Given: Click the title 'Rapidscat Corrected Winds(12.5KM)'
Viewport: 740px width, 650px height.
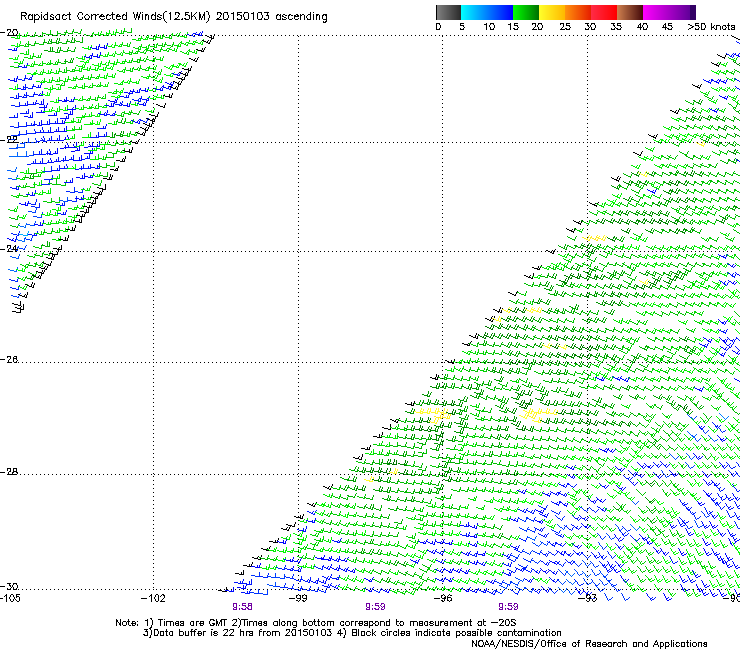Looking at the screenshot, I should [x=115, y=17].
